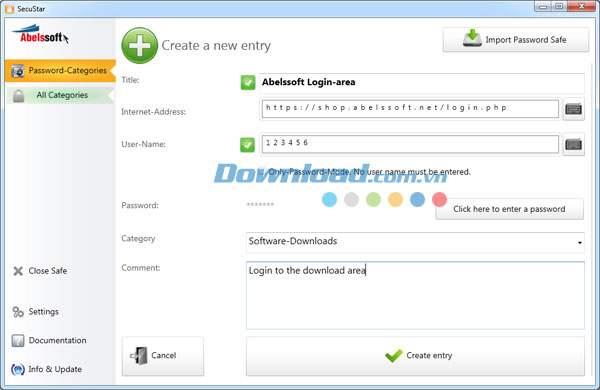Click the Cancel button
Viewport: 600px width, 390px height.
click(x=163, y=356)
